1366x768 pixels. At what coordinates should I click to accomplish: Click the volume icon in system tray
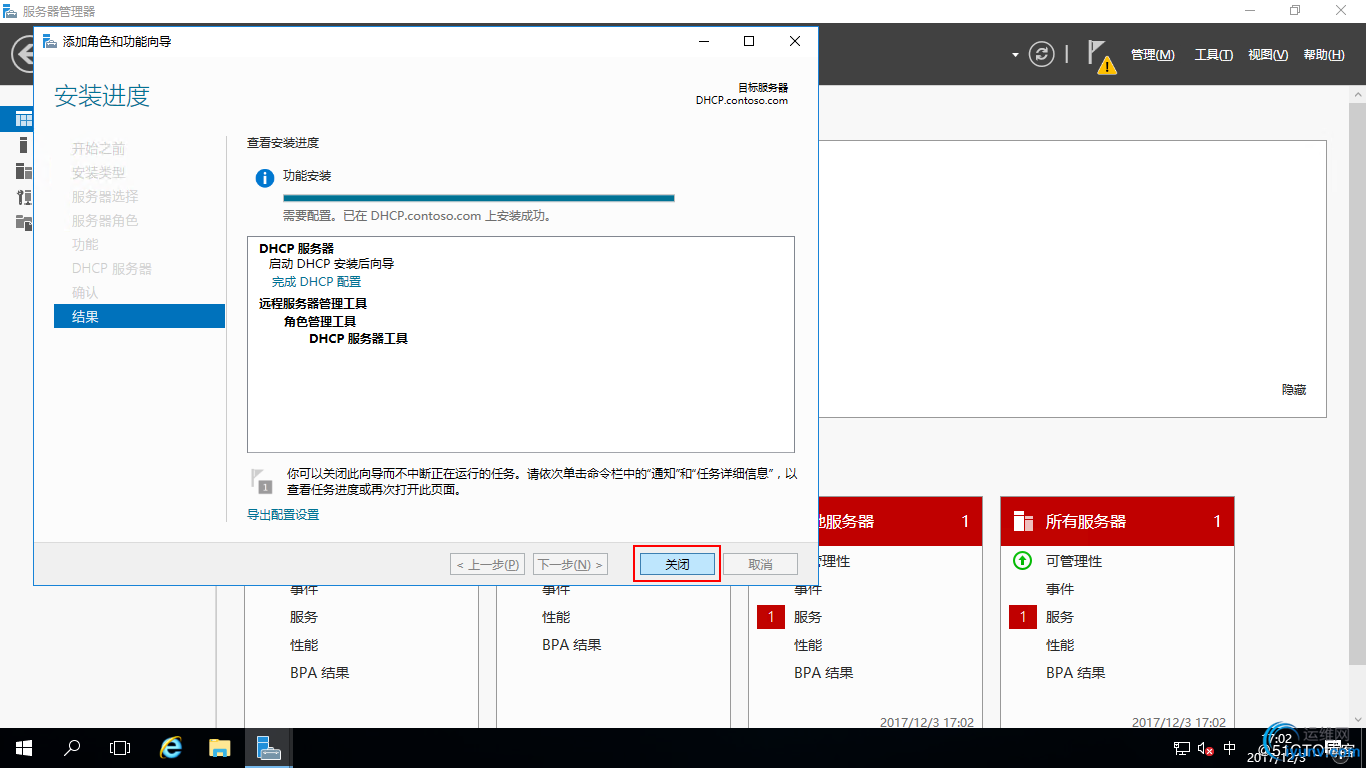[x=1205, y=748]
